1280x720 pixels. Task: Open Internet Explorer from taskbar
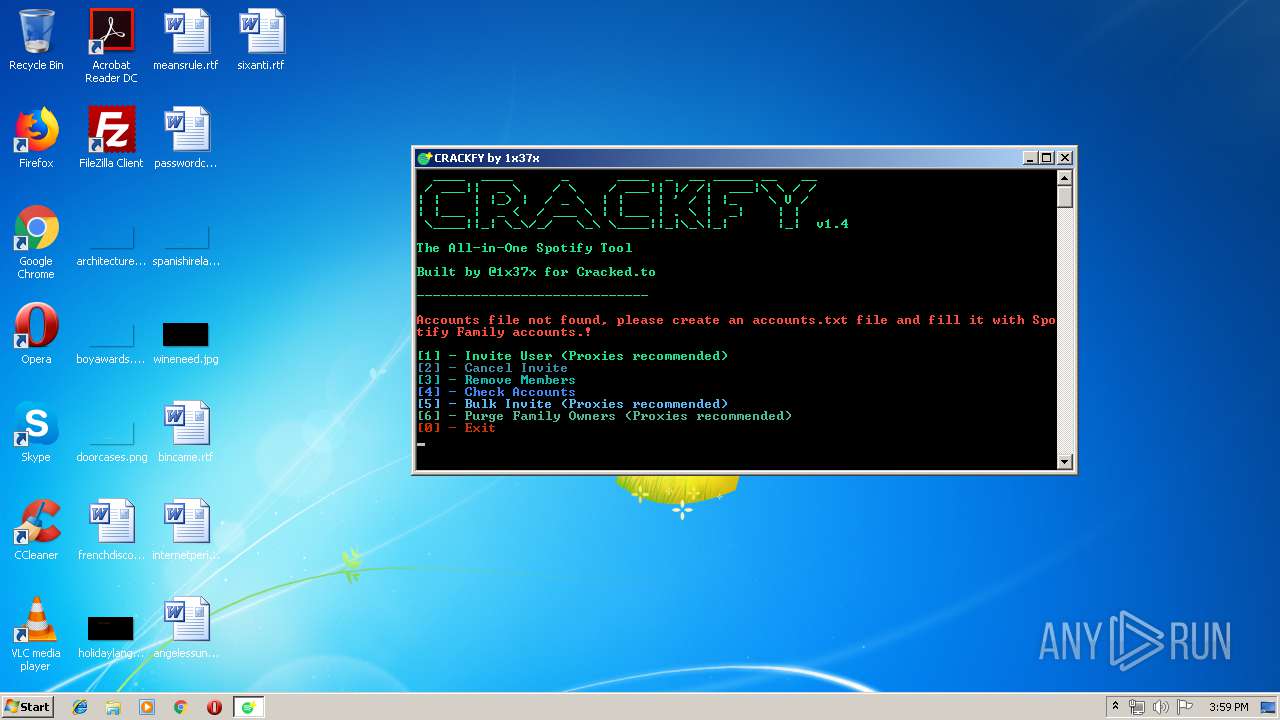[x=80, y=707]
